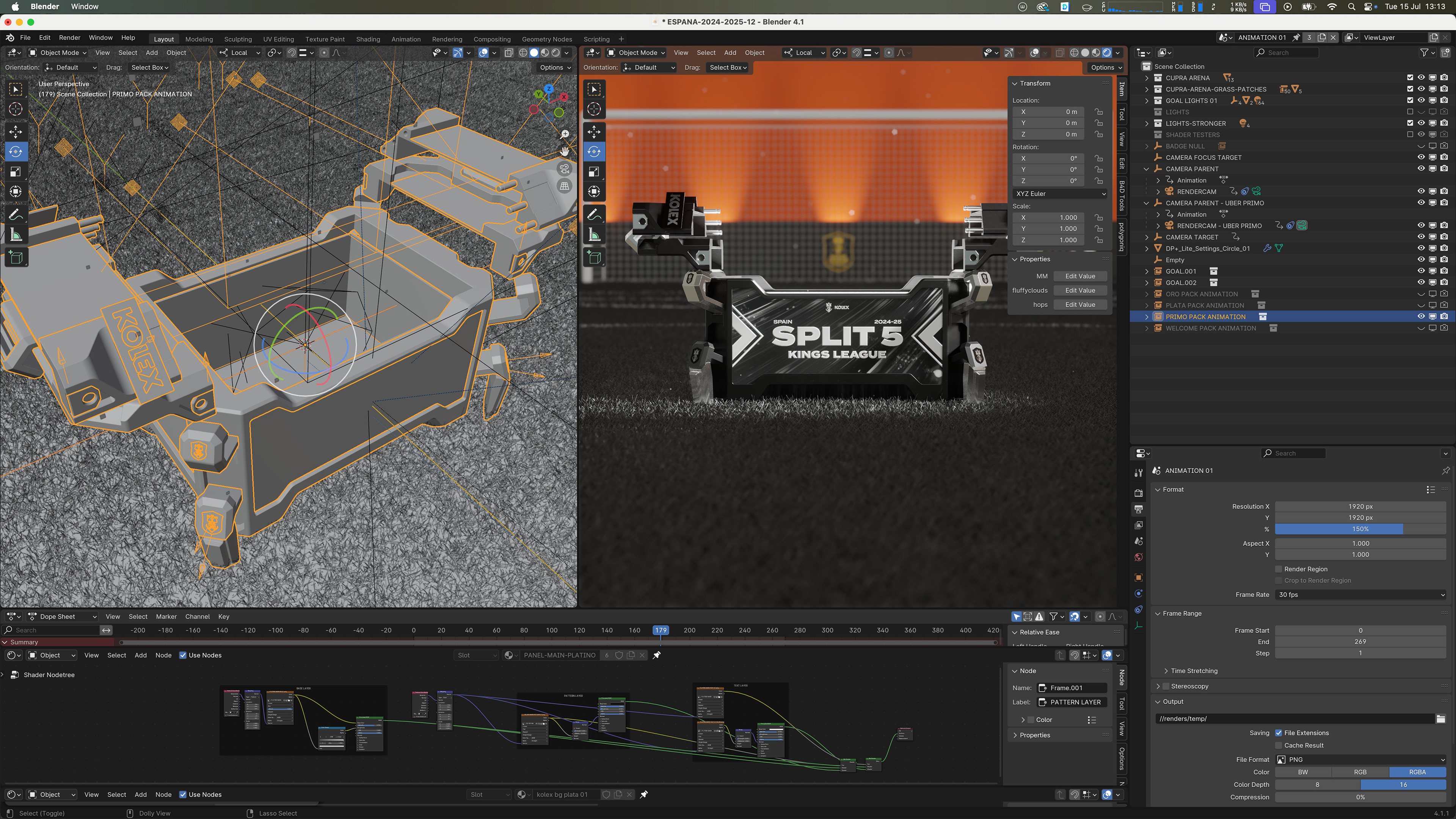Open the Render menu
1456x819 pixels.
pos(69,38)
